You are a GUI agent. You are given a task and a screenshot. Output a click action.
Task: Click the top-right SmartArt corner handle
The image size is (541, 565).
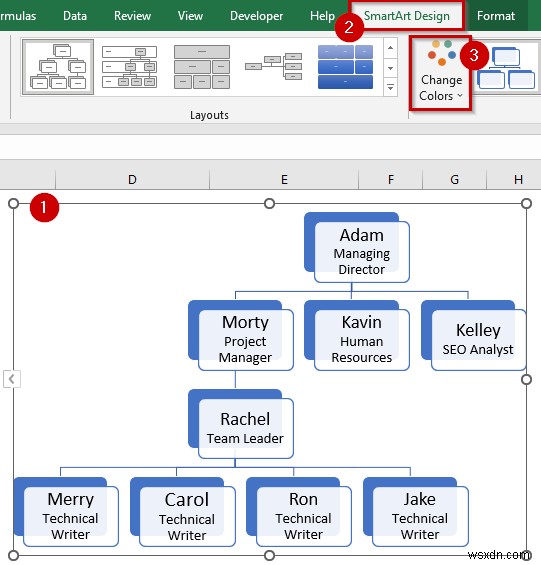tap(526, 204)
